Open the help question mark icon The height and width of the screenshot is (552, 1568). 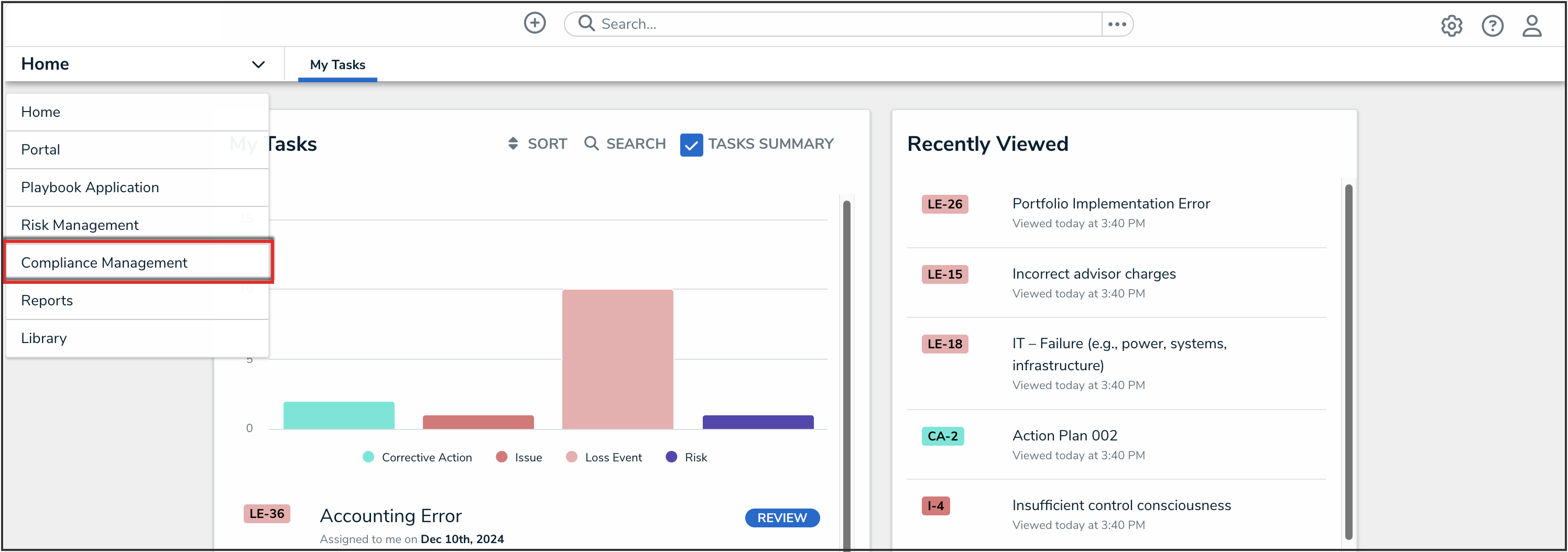pyautogui.click(x=1492, y=26)
